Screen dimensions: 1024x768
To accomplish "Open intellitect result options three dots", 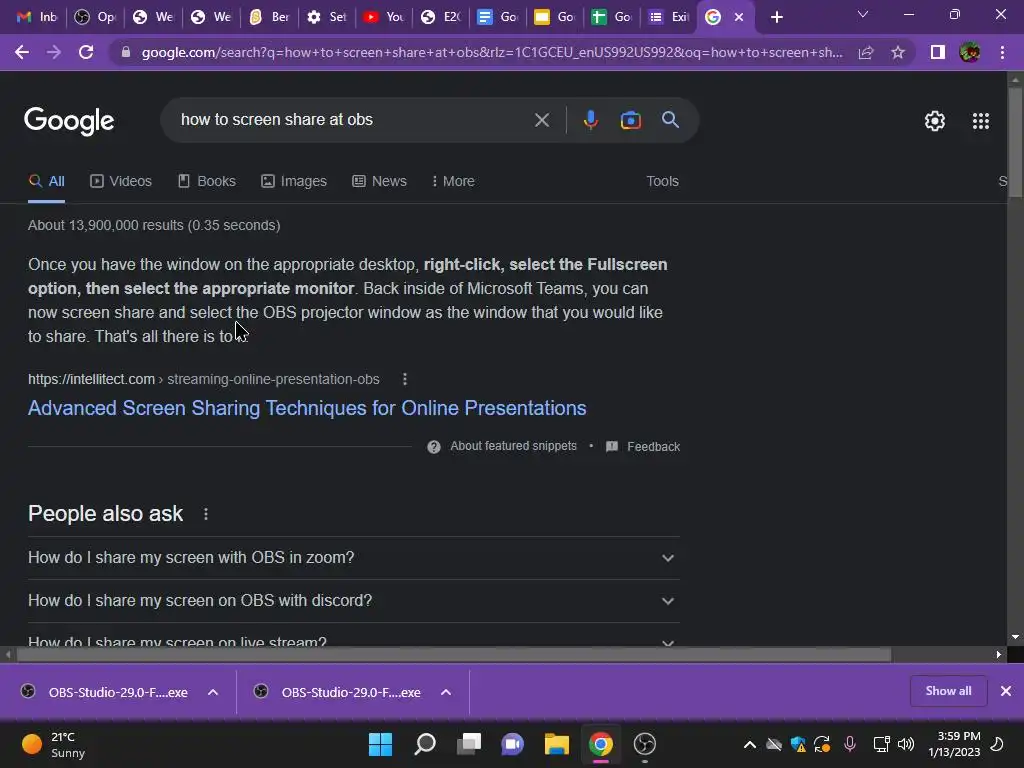I will tap(405, 379).
